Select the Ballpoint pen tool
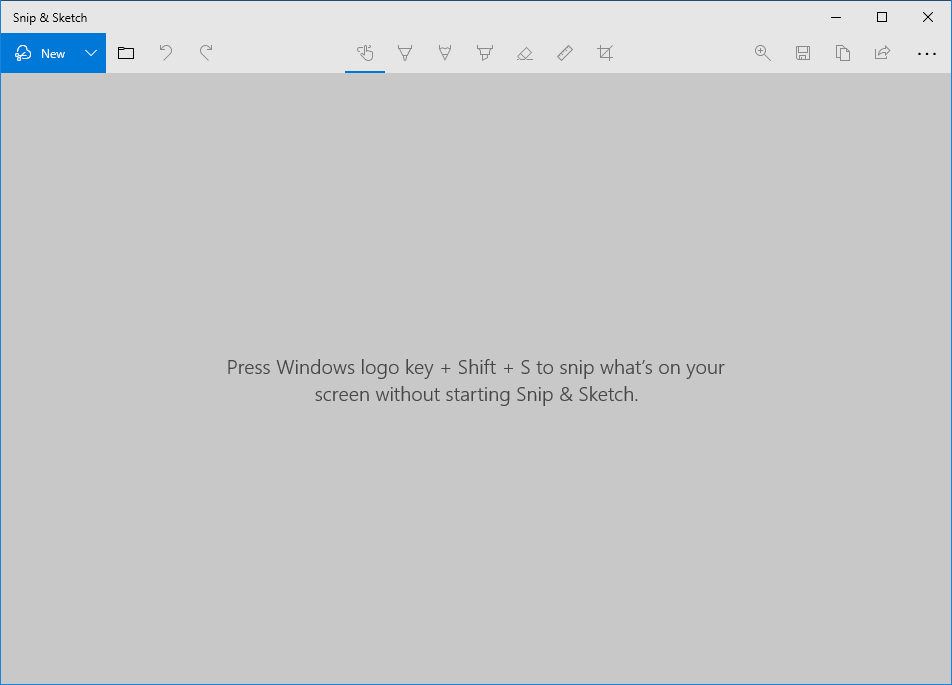952x685 pixels. pos(405,53)
